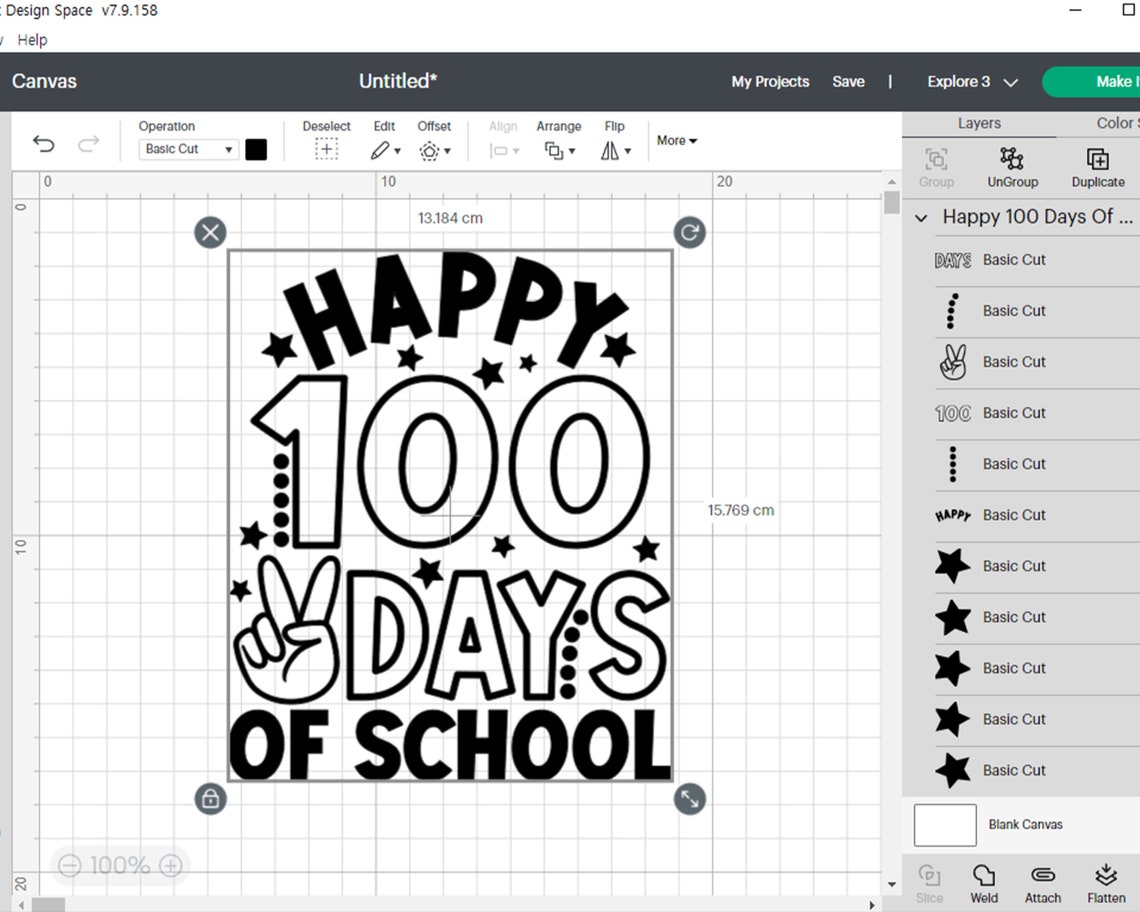Screen dimensions: 1140x912
Task: Open the Explore 3 dropdown
Action: pos(970,81)
